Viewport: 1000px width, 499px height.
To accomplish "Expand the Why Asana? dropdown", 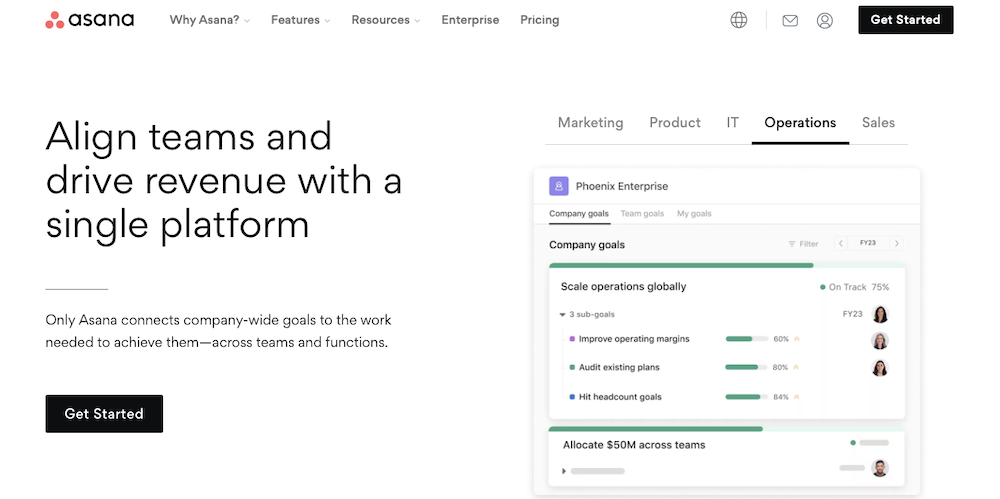I will tap(210, 20).
